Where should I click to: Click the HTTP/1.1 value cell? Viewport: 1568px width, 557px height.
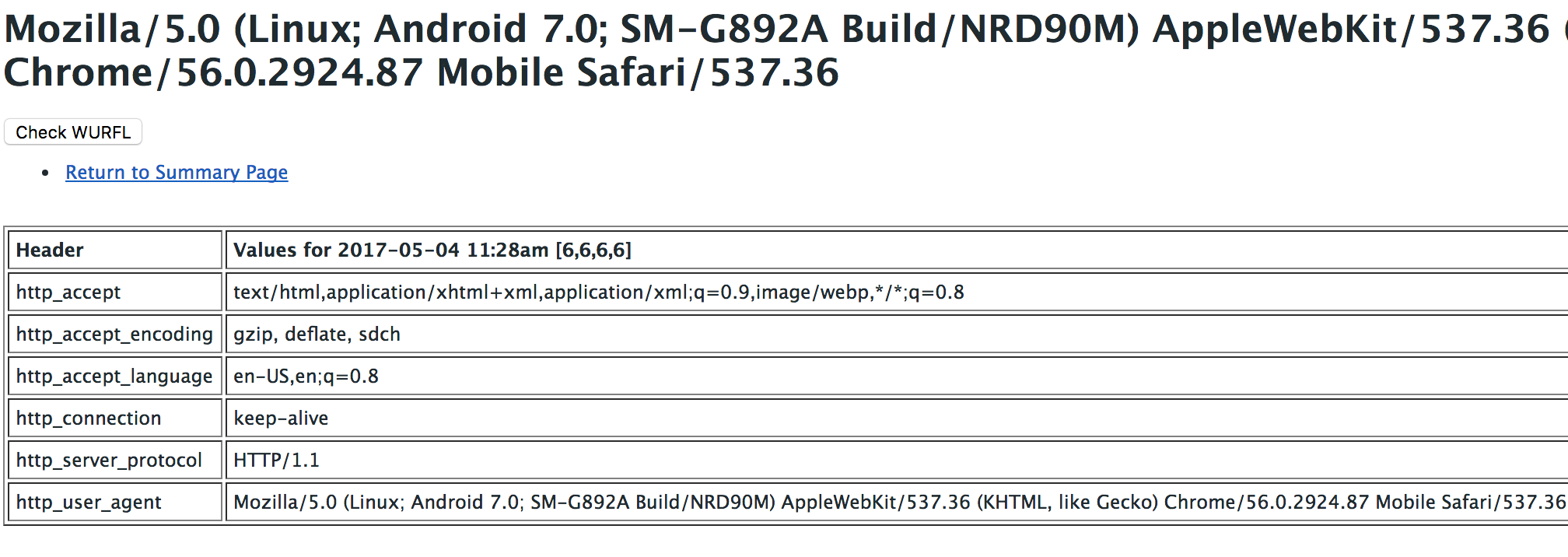276,460
